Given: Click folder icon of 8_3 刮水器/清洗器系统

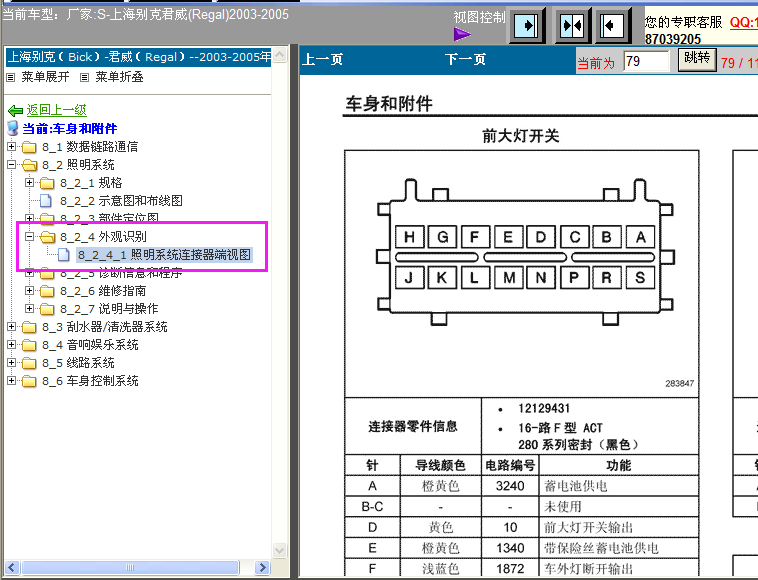Looking at the screenshot, I should (x=29, y=327).
